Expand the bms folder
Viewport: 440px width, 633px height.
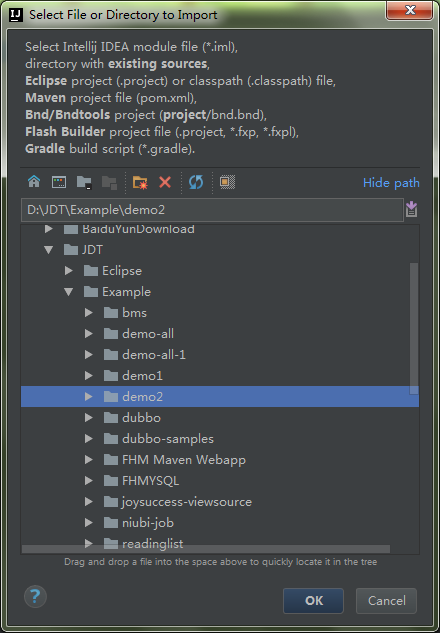89,312
